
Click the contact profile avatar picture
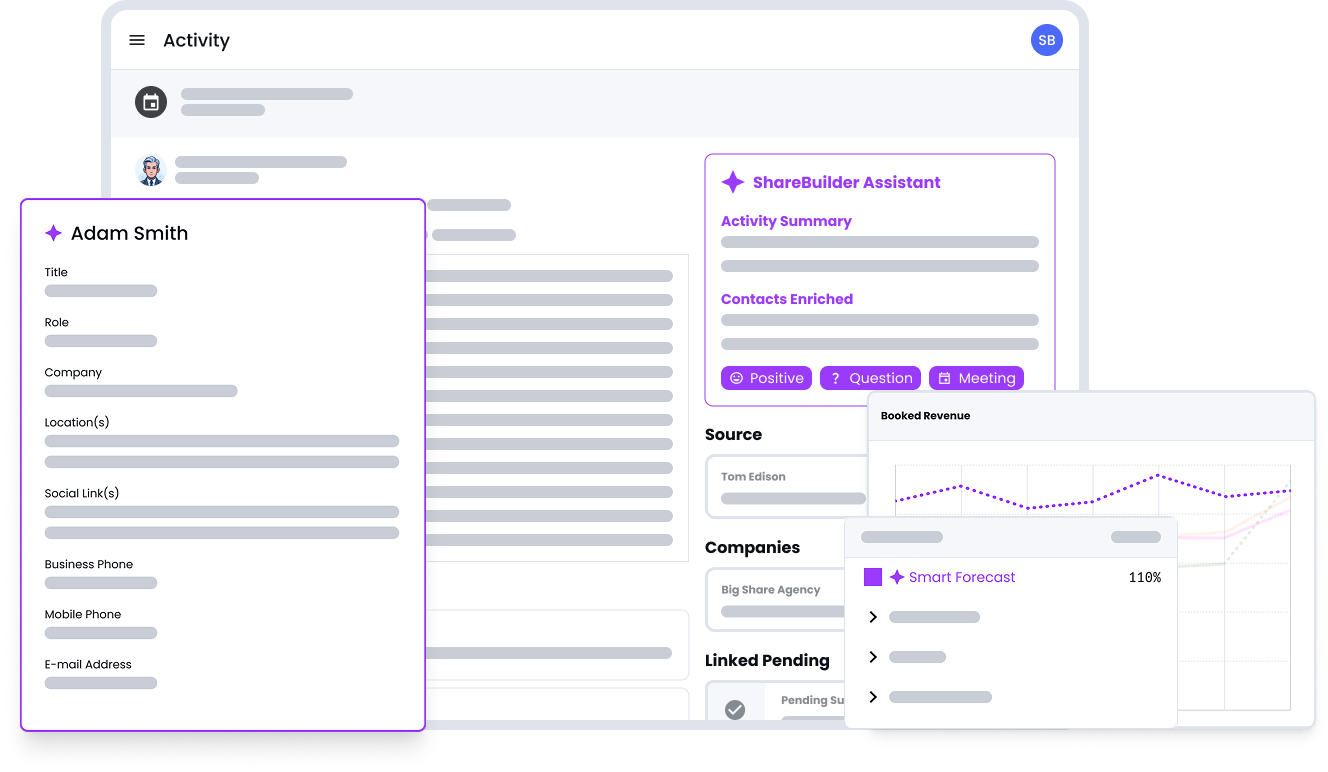[x=151, y=170]
